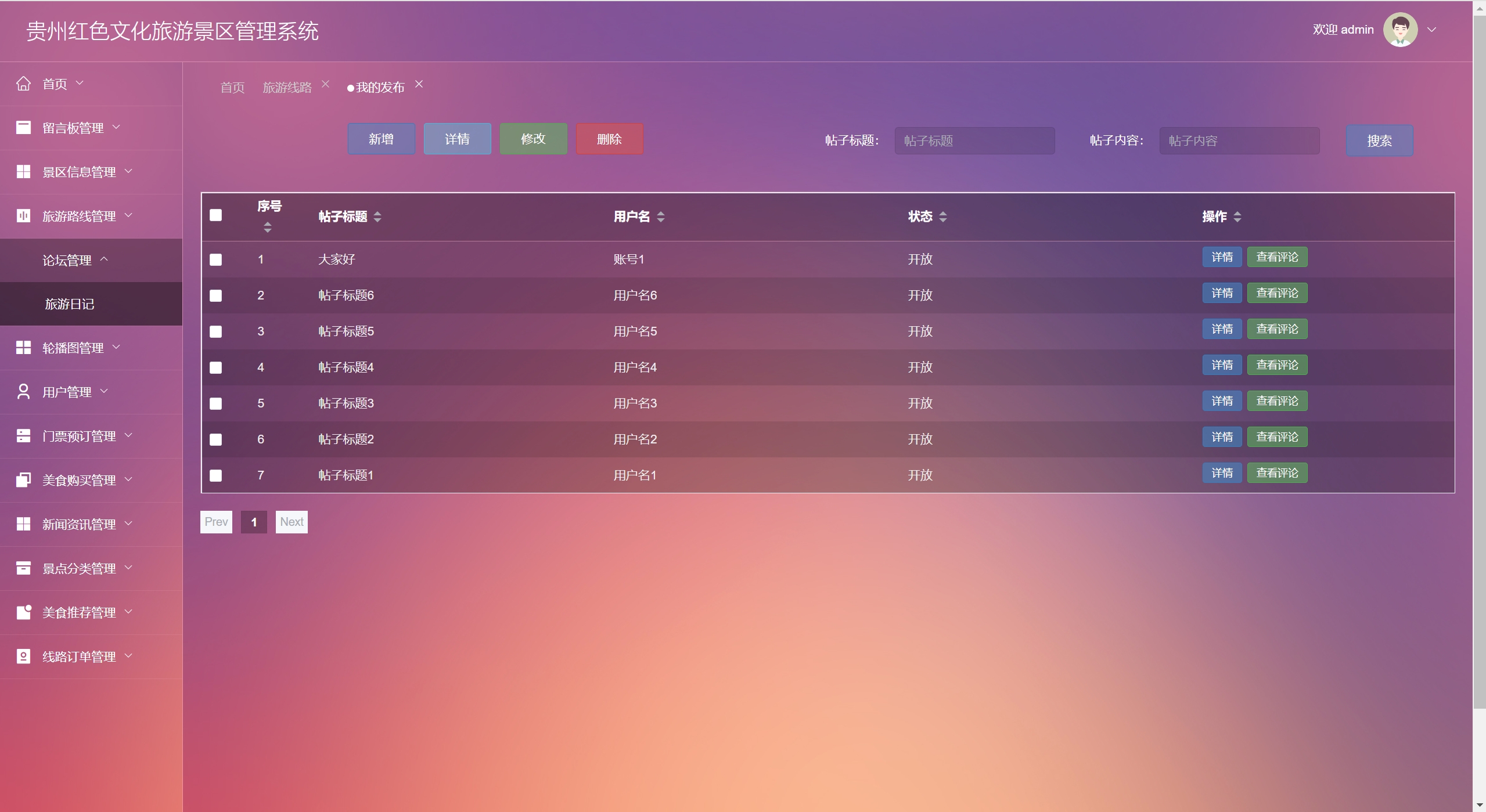Click the 旅游路线管理 chart icon
This screenshot has height=812, width=1486.
click(23, 216)
